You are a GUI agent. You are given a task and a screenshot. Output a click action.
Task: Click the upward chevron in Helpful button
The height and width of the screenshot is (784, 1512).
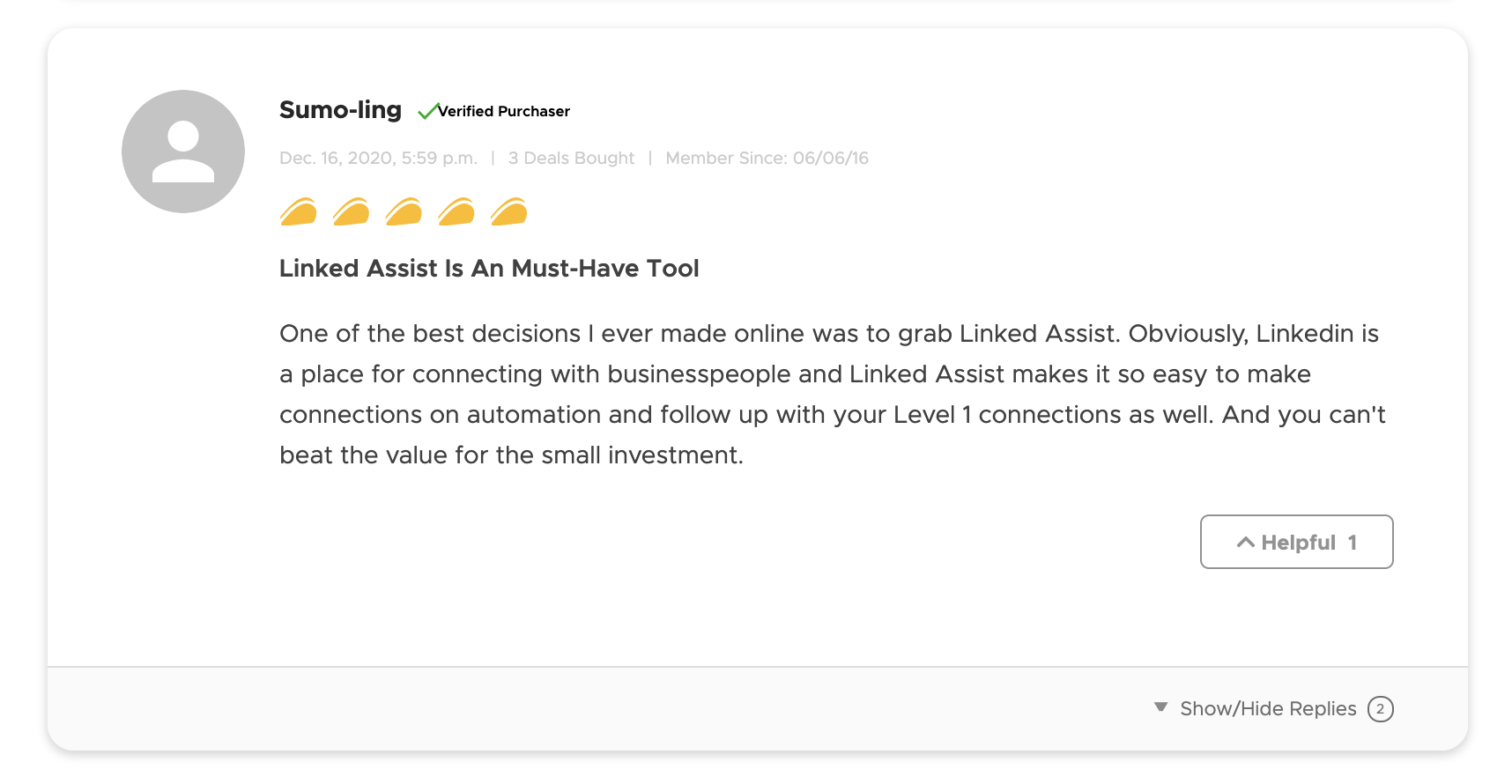[1245, 543]
